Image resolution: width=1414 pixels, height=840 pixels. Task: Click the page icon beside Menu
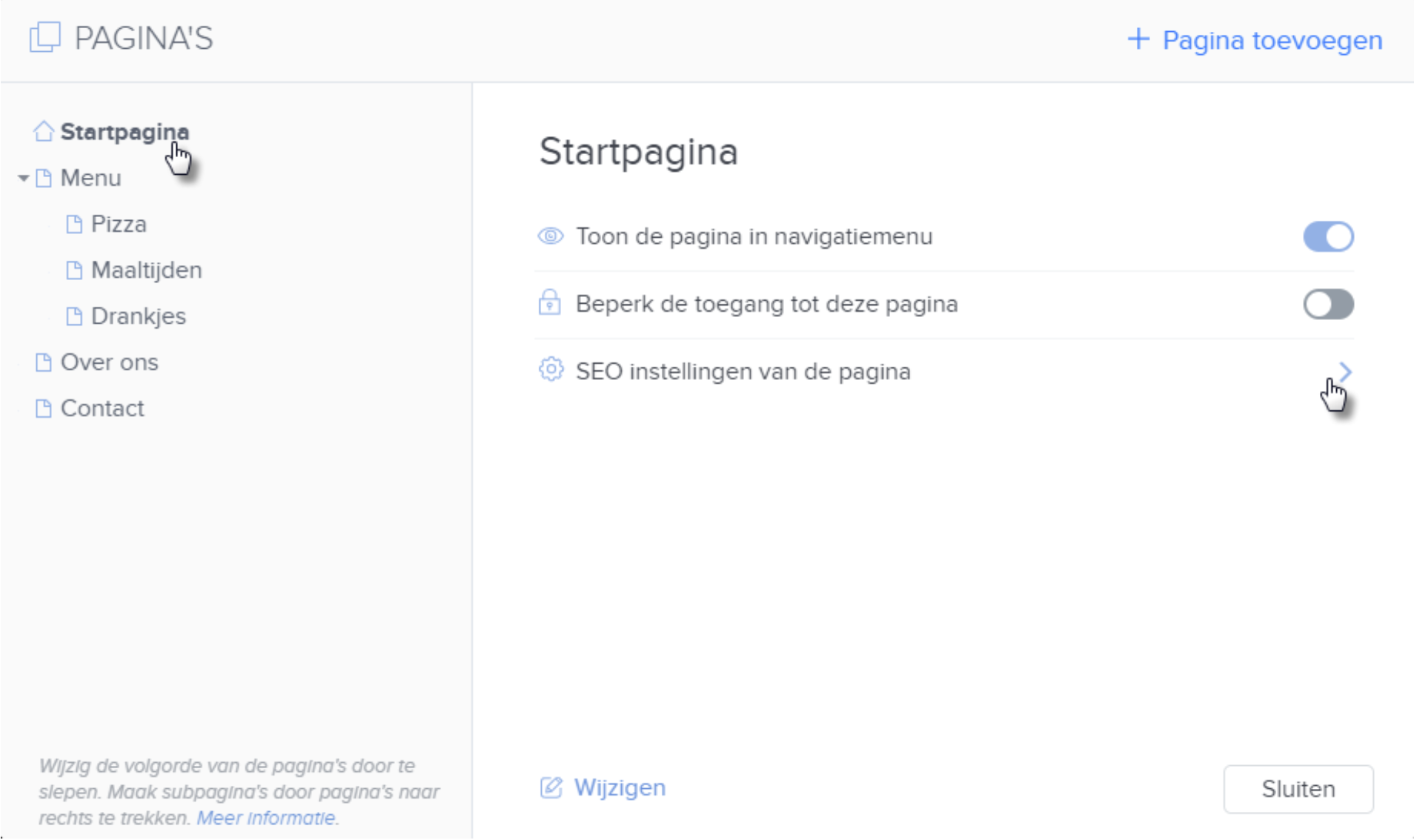click(44, 177)
